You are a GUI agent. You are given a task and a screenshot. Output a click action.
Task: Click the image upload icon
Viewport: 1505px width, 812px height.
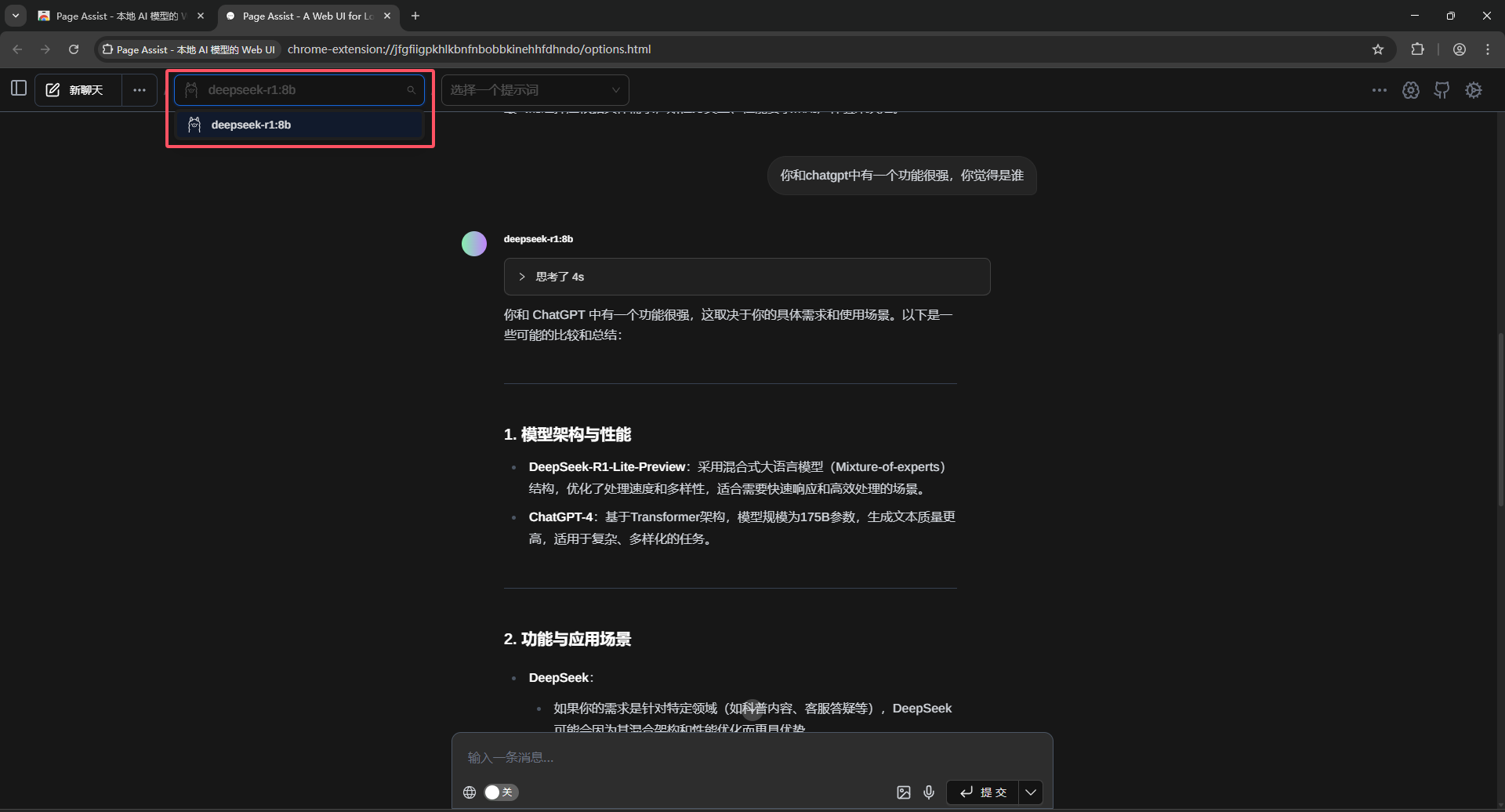tap(904, 792)
